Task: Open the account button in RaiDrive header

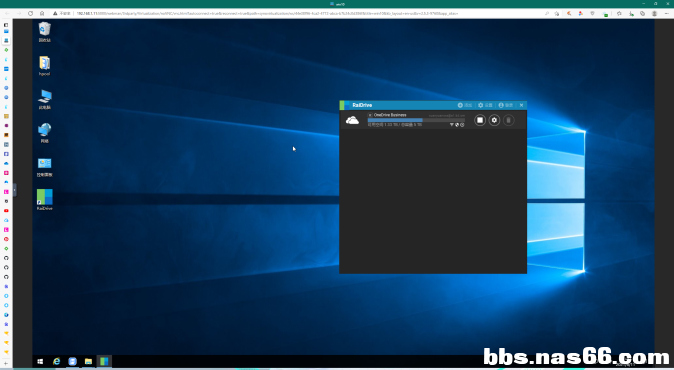Action: click(x=506, y=105)
